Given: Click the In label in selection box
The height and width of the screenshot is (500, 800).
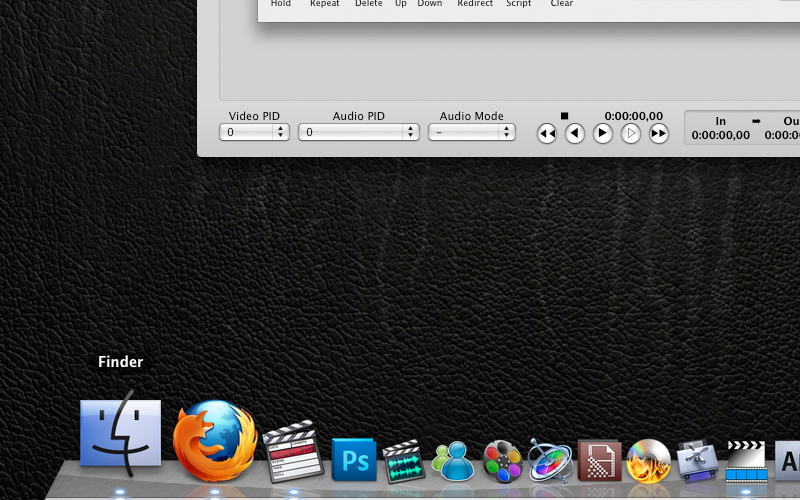Looking at the screenshot, I should (x=720, y=121).
